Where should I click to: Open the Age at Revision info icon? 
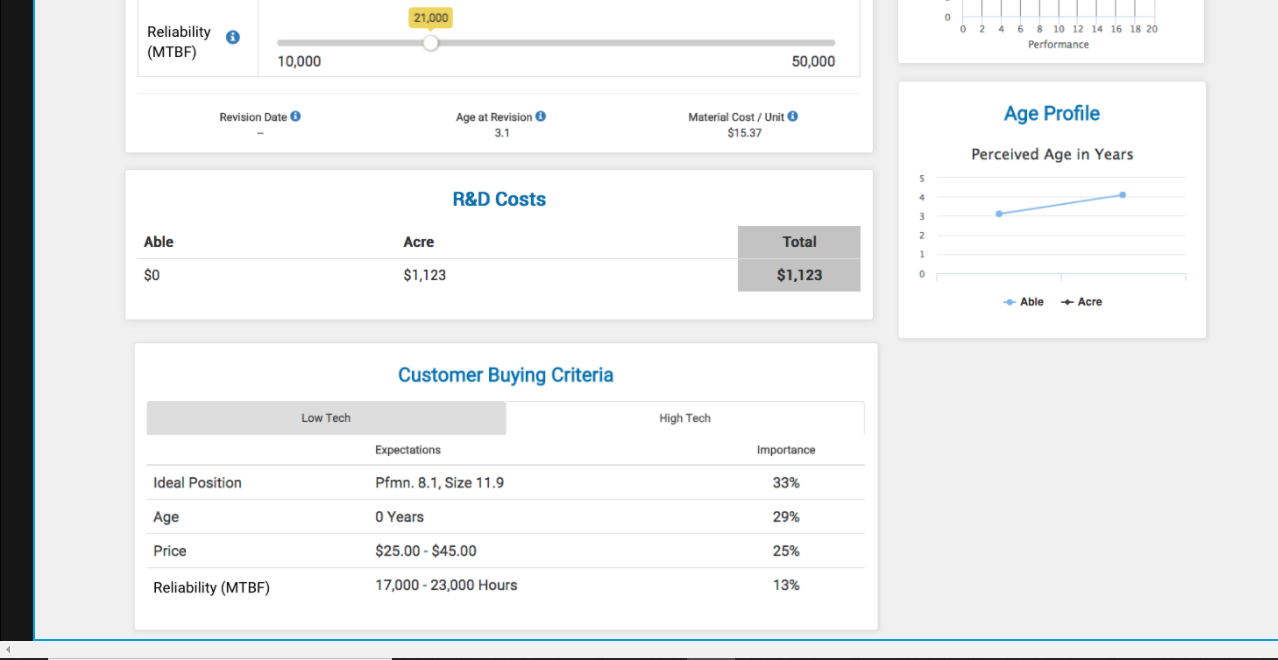541,117
